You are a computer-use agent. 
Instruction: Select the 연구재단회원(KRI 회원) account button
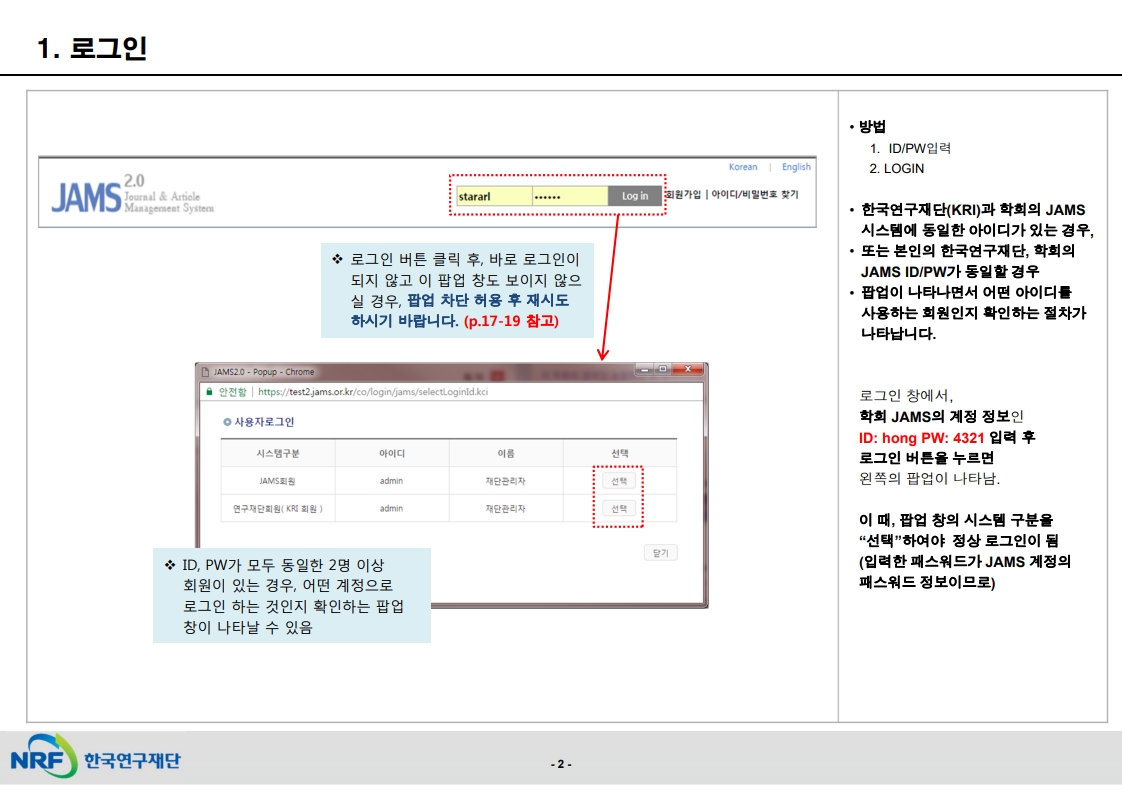tap(619, 508)
